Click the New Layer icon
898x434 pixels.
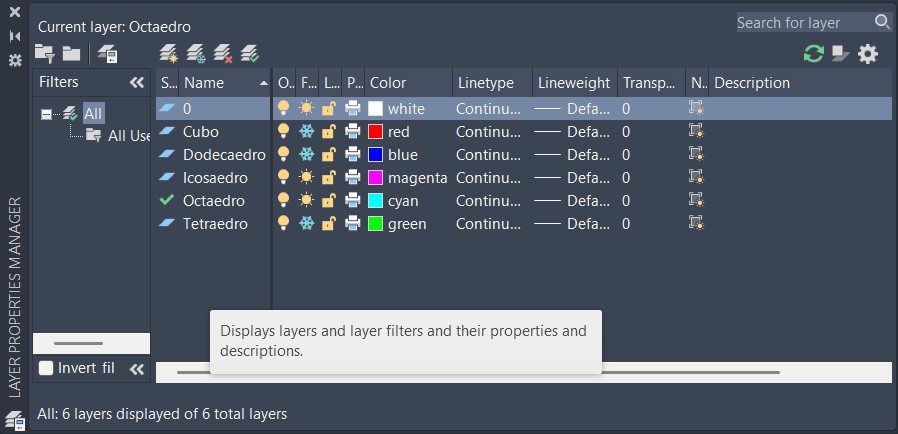click(169, 53)
